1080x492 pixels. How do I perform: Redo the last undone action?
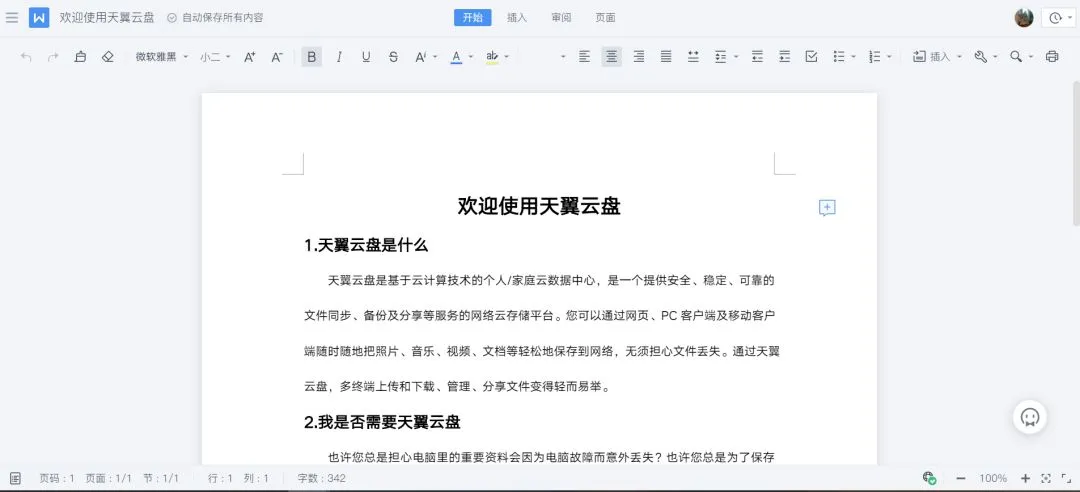pyautogui.click(x=53, y=57)
